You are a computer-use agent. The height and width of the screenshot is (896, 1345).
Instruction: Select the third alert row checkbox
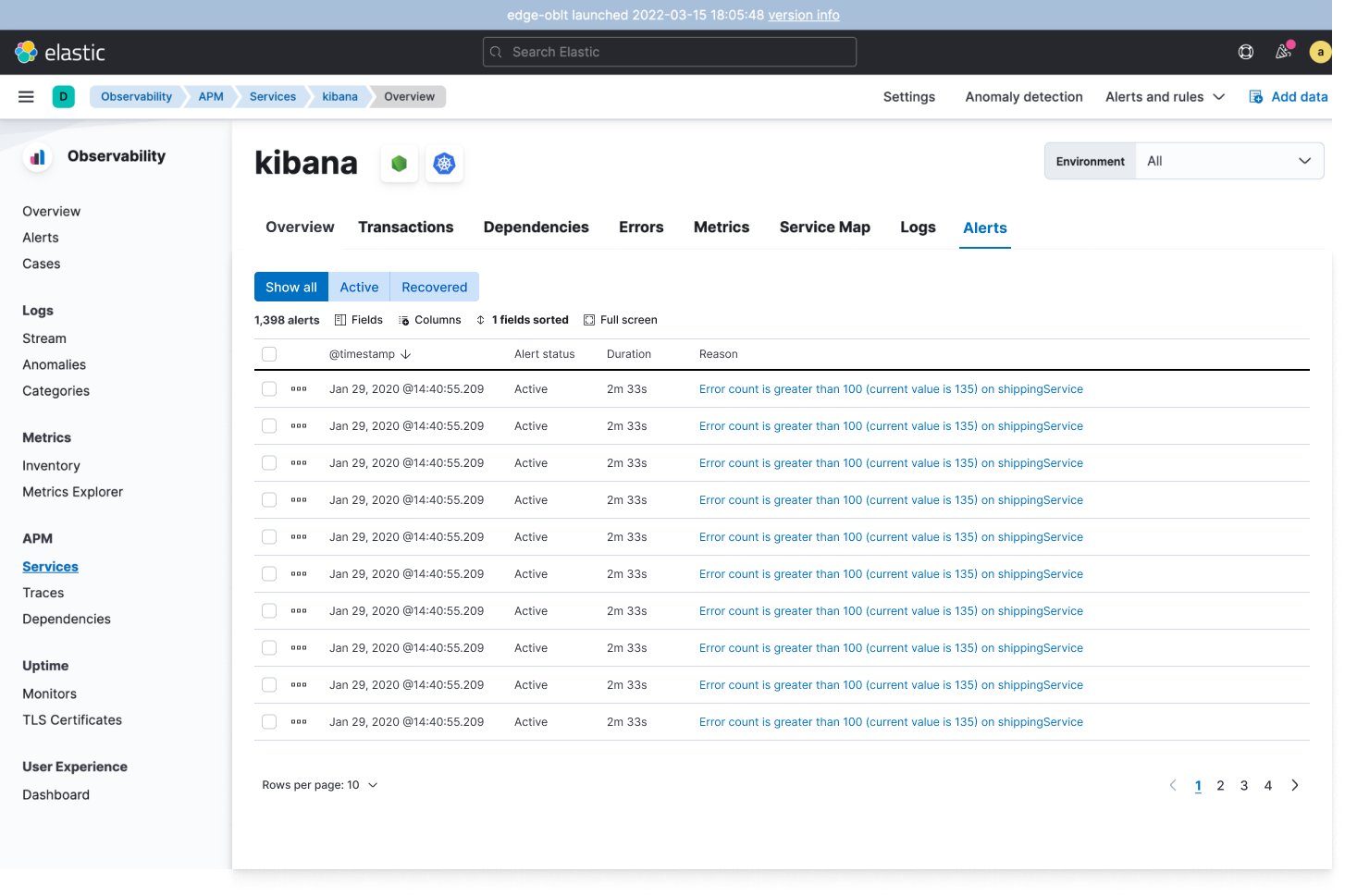coord(269,463)
